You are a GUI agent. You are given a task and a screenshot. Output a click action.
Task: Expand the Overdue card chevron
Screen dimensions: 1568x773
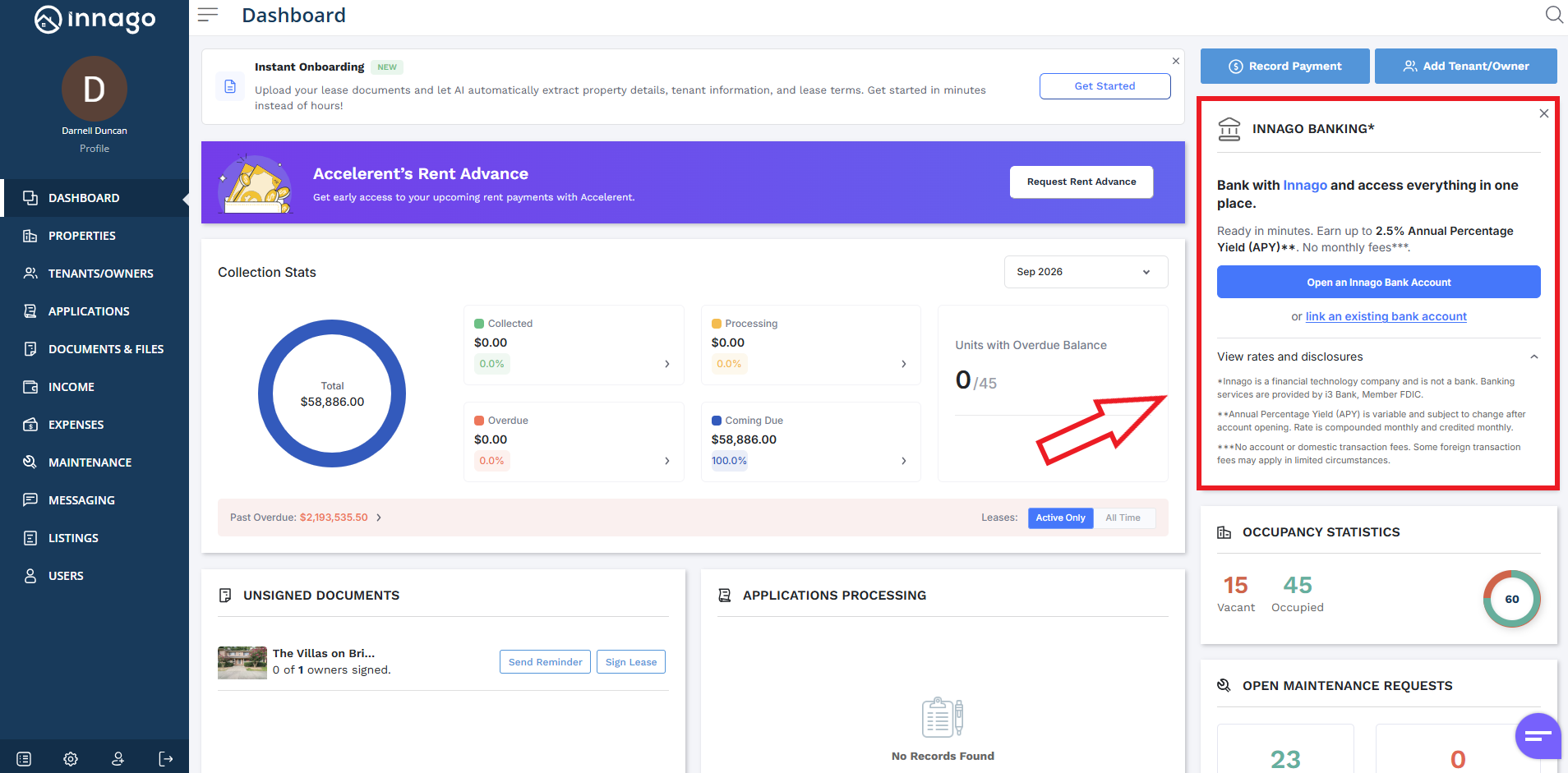coord(667,461)
